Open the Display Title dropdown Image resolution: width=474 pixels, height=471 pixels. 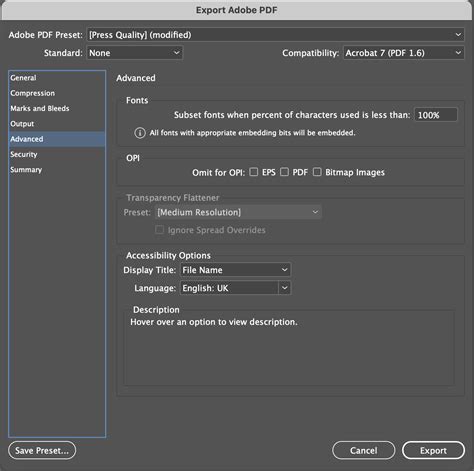[235, 270]
